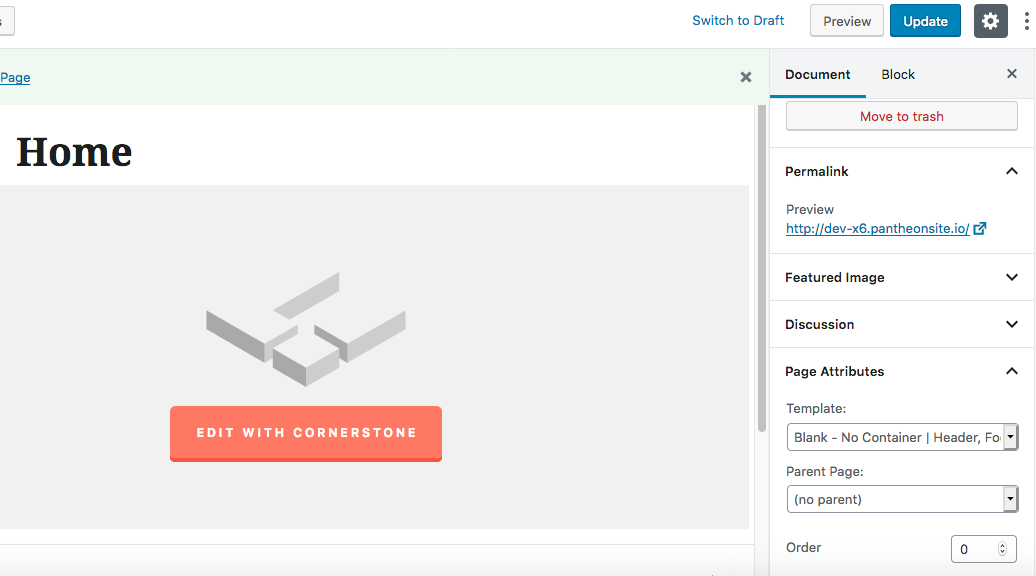Click the settings gear icon
This screenshot has height=576, width=1036.
(990, 21)
